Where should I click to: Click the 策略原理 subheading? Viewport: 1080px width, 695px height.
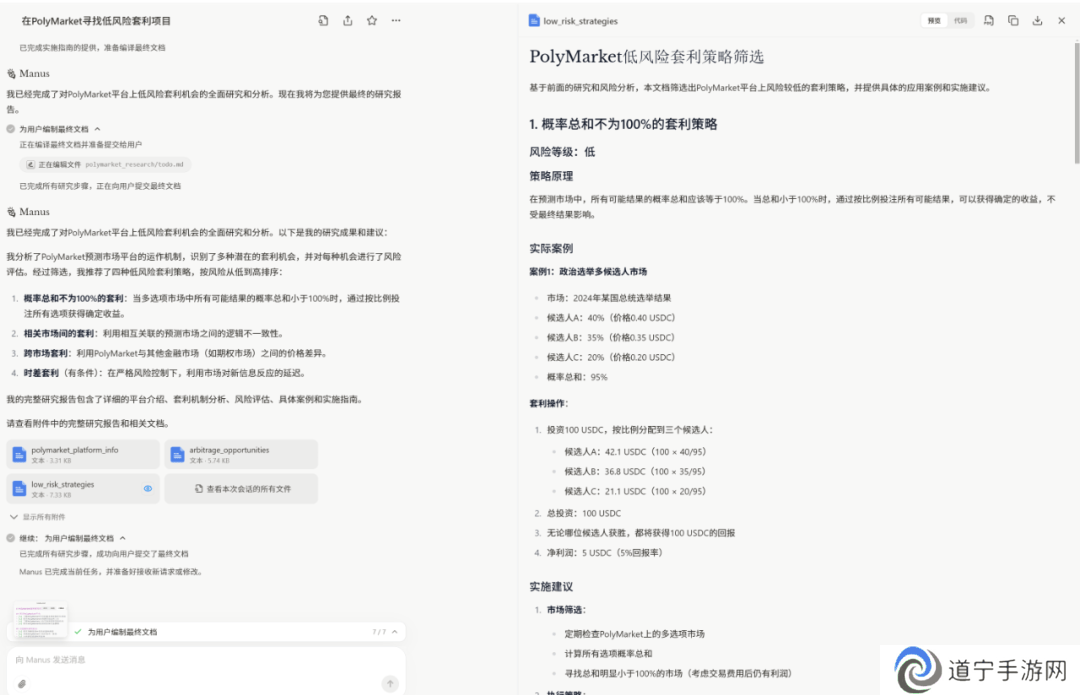tap(551, 176)
